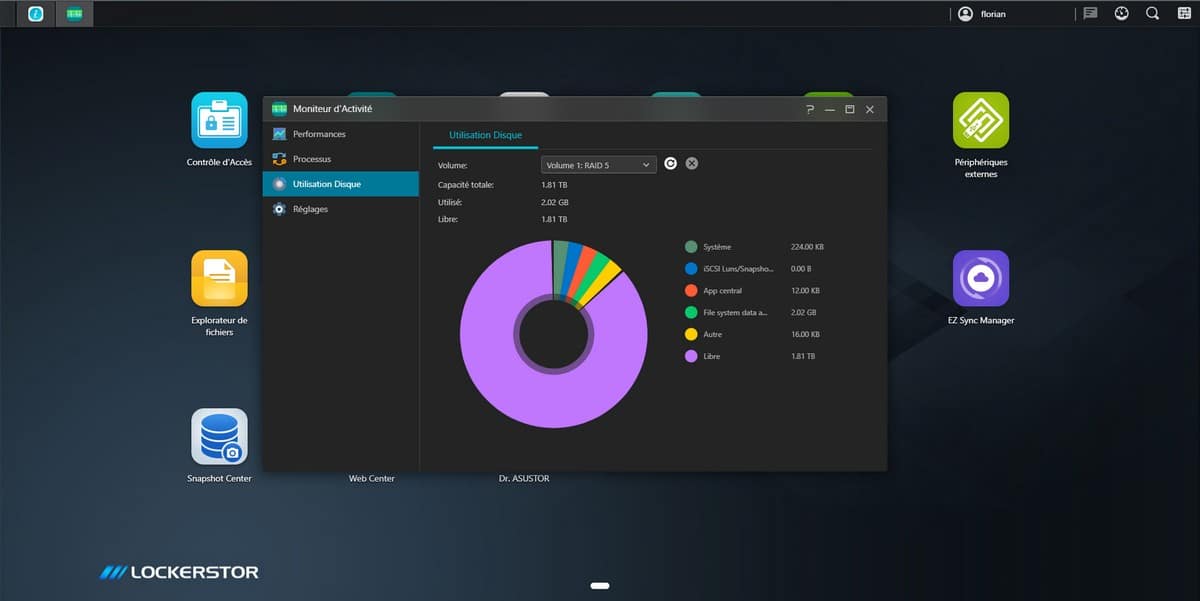Open the hamburger menu in top bar
Screen dimensions: 1200x601
pyautogui.click(x=1182, y=14)
